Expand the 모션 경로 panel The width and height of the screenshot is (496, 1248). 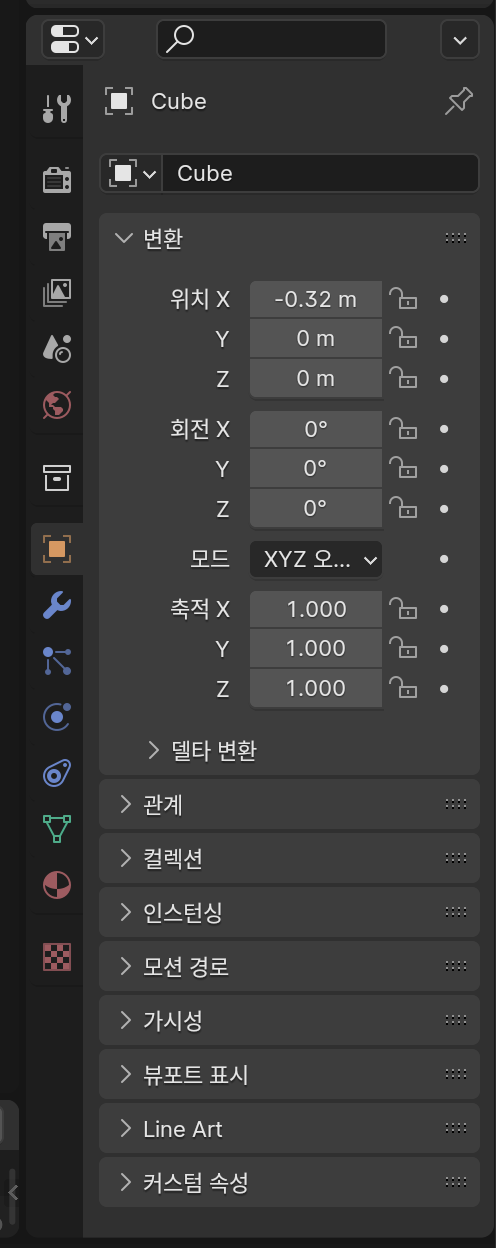click(x=289, y=966)
